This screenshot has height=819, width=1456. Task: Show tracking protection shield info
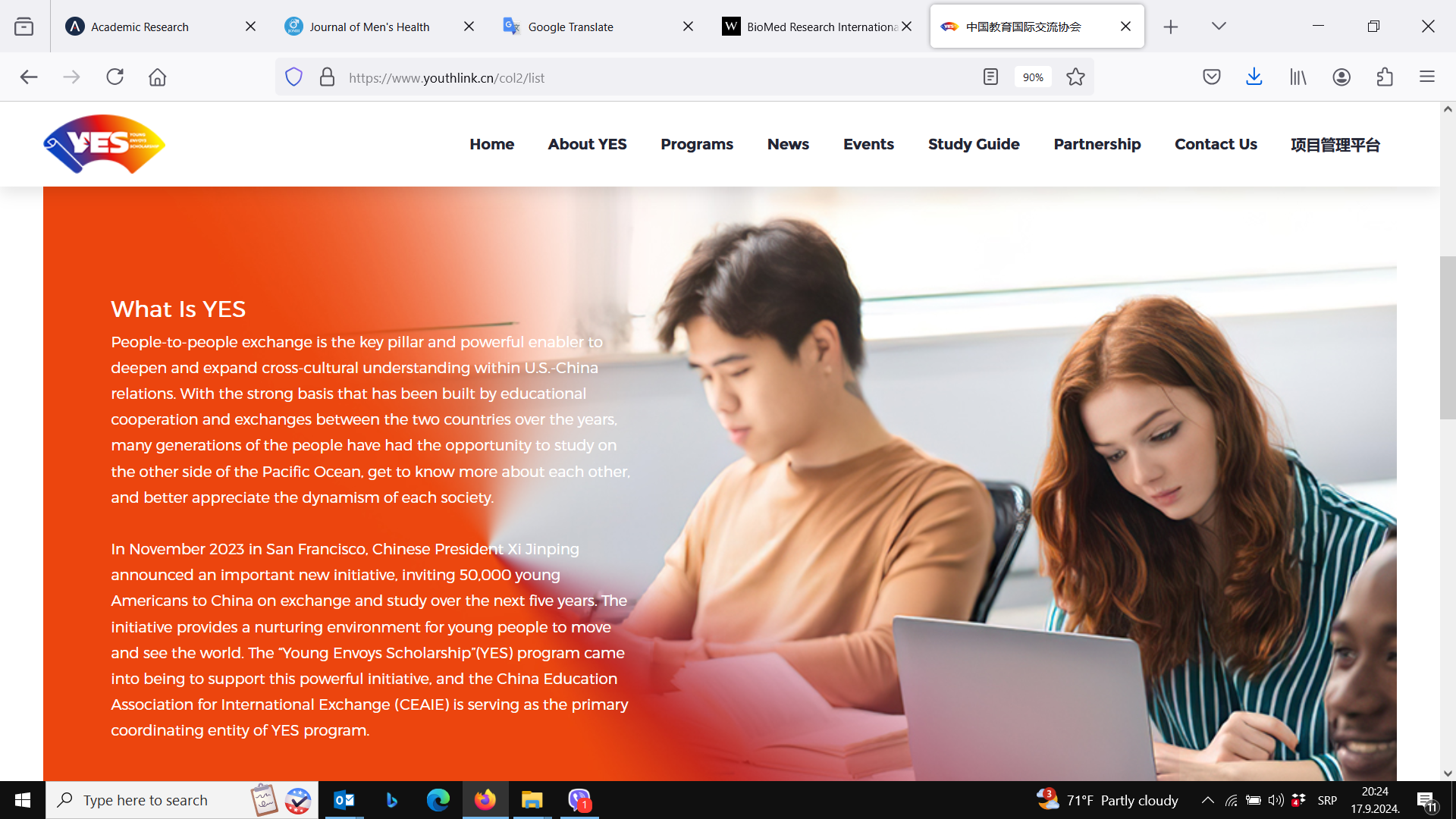[293, 77]
